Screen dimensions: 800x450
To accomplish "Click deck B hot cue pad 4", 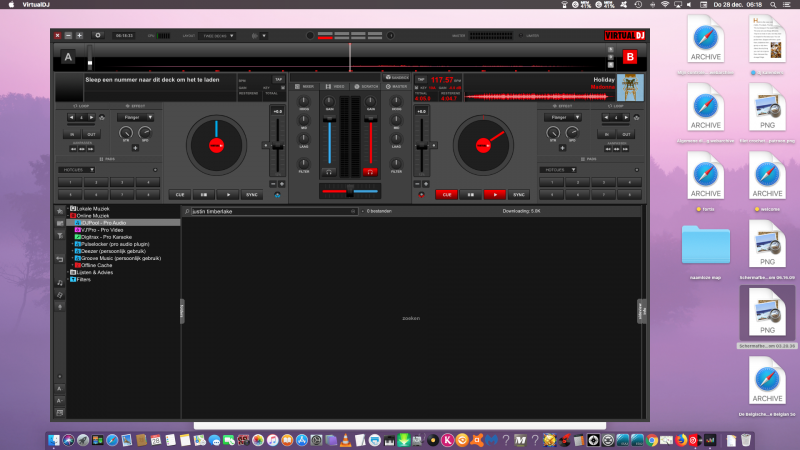I will point(630,182).
